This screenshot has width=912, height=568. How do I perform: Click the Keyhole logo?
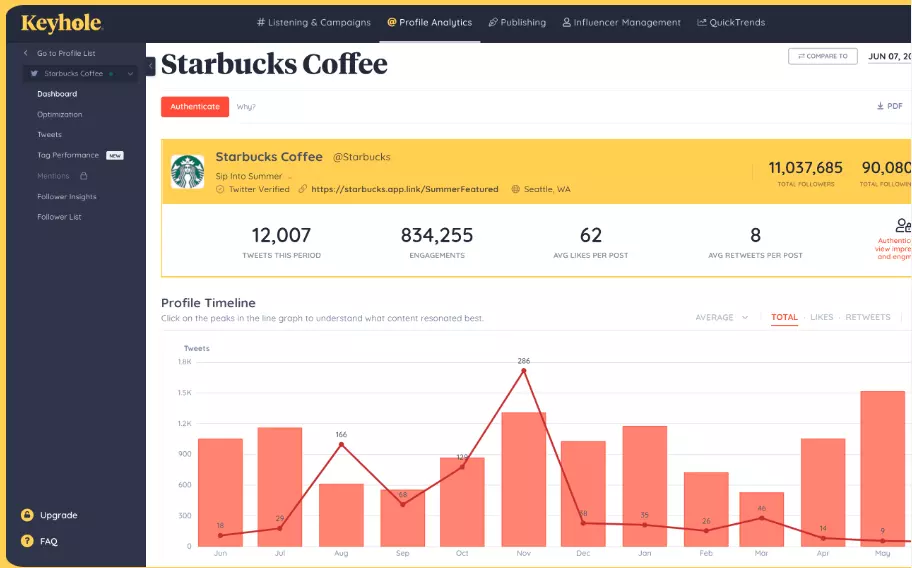62,23
